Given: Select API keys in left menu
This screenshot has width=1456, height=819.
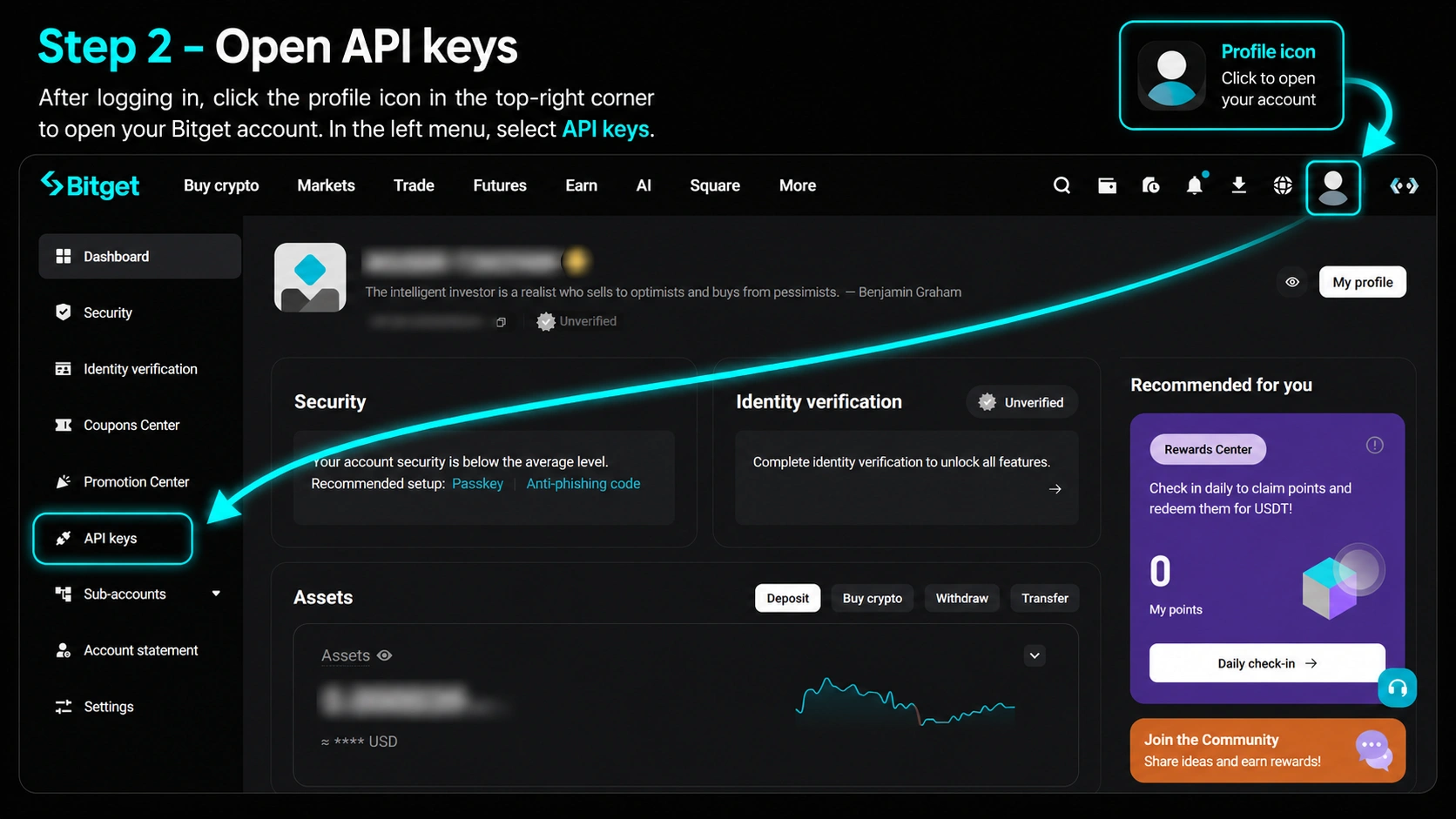Looking at the screenshot, I should [112, 538].
